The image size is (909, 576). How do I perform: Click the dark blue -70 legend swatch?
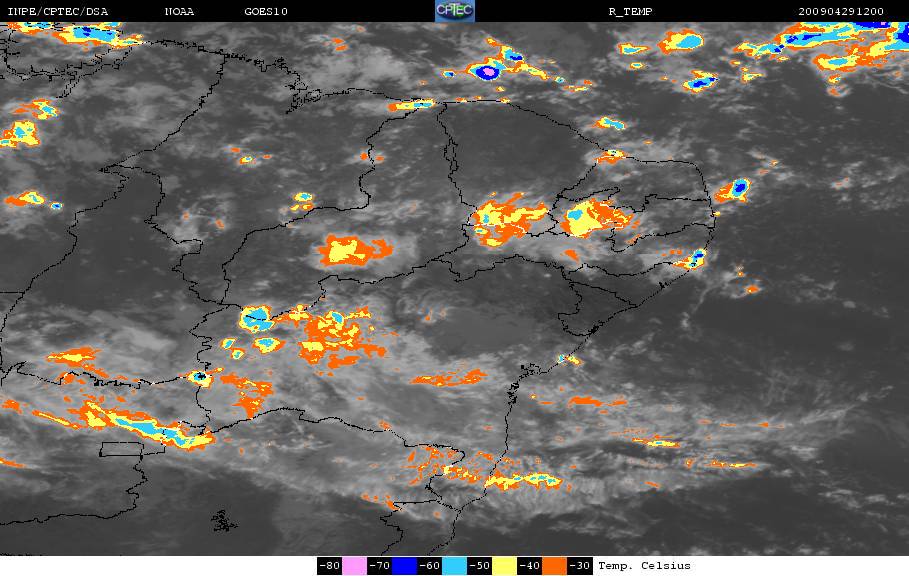pyautogui.click(x=404, y=566)
